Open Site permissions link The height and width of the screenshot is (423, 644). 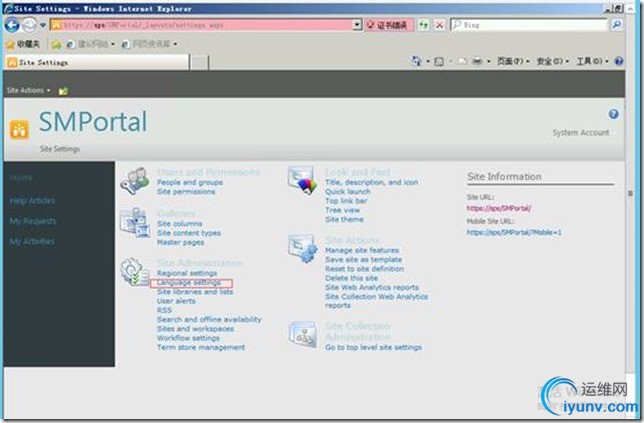(186, 192)
